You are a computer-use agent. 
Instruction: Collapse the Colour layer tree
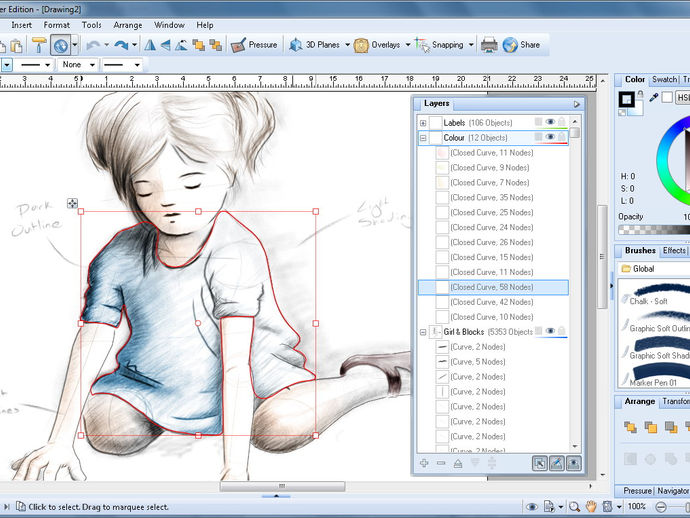click(x=423, y=138)
